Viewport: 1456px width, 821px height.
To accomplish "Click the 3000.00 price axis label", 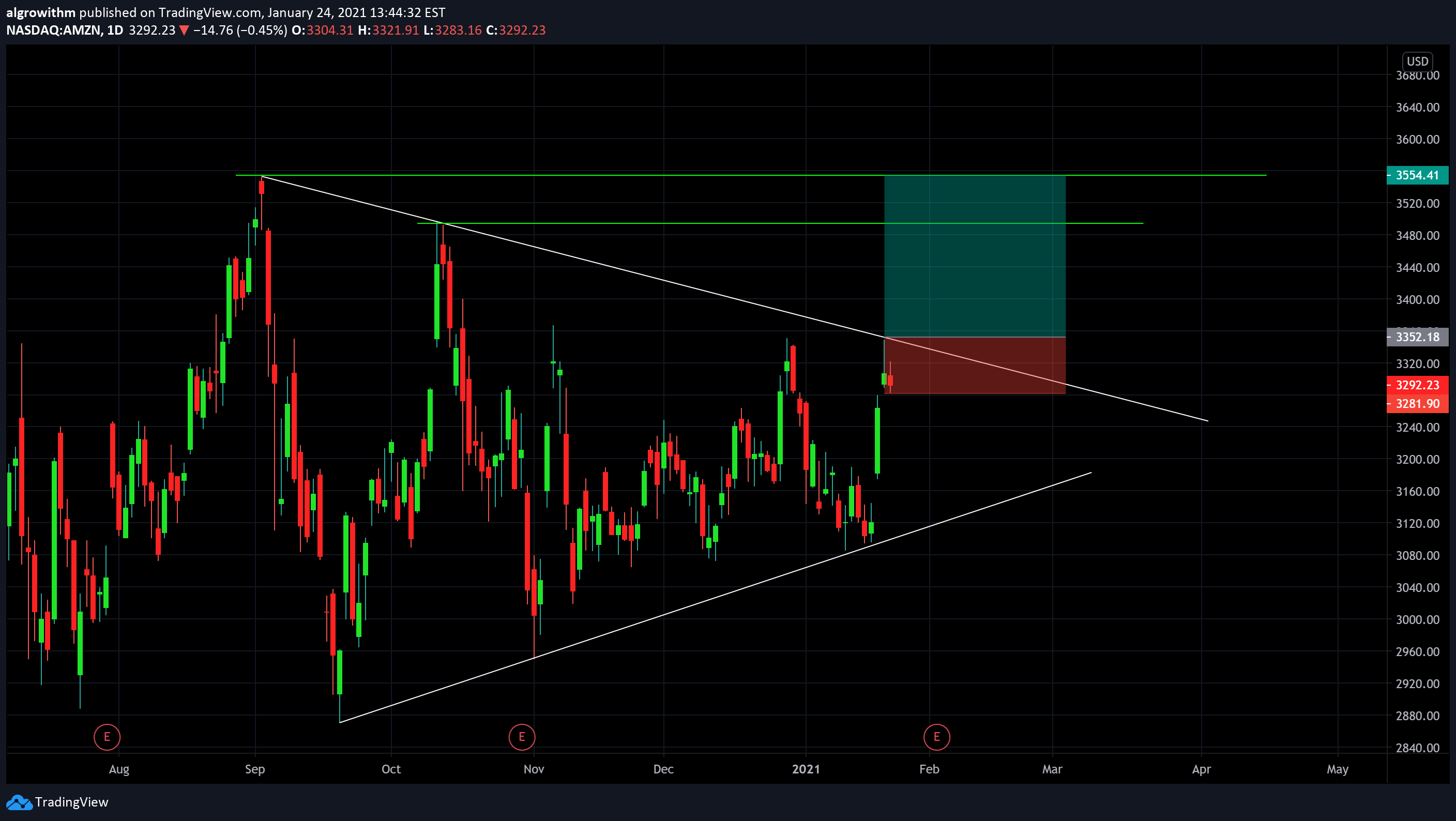I will [1418, 620].
